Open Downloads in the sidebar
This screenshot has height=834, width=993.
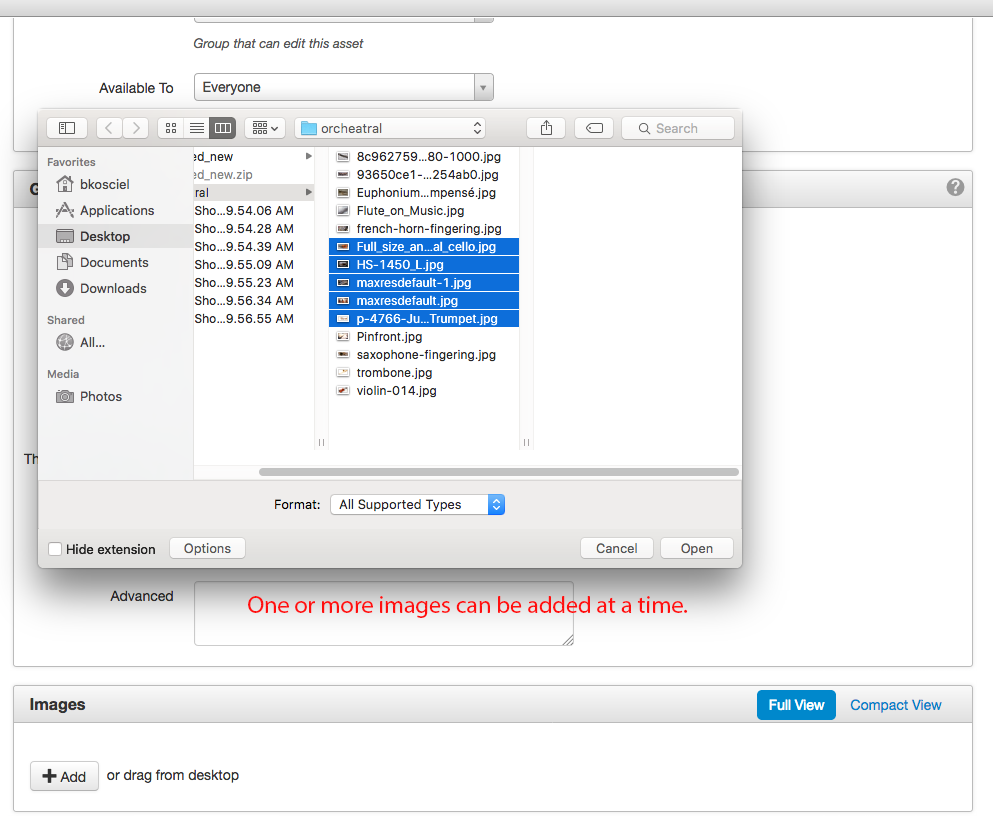click(101, 288)
